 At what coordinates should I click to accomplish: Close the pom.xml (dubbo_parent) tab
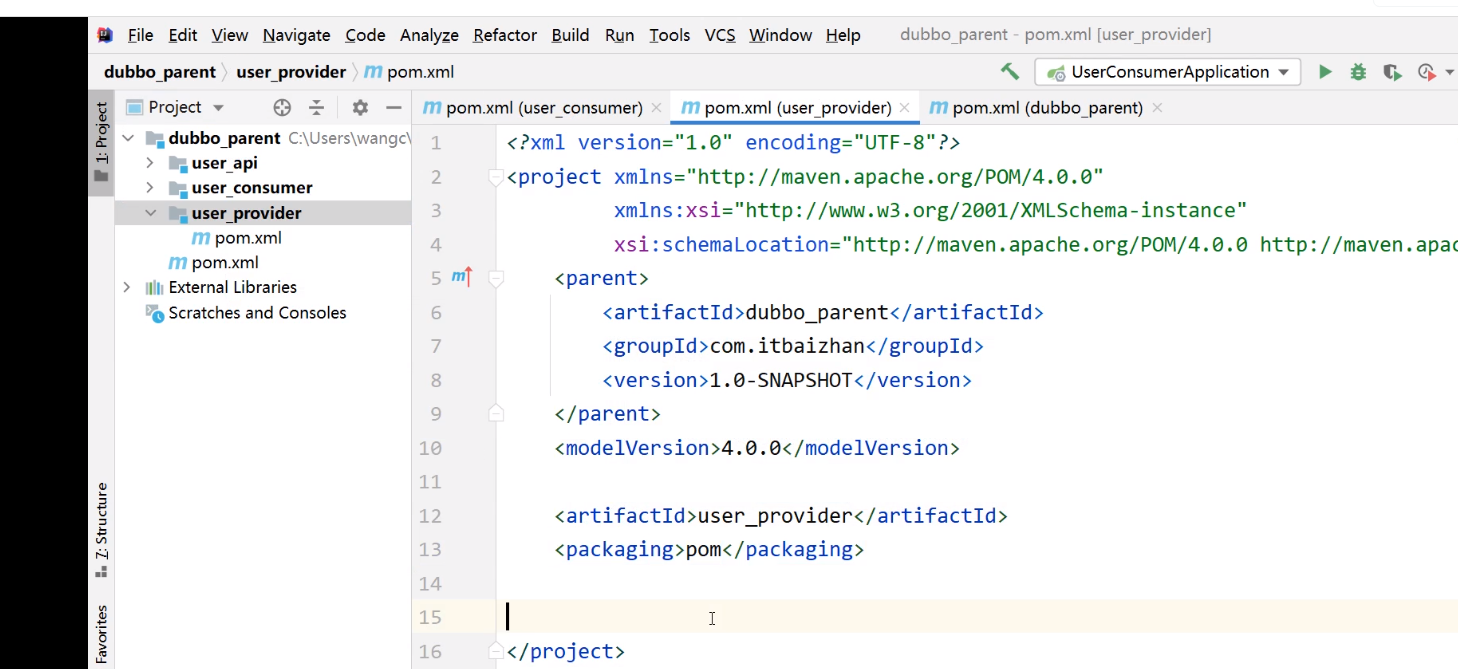coord(1157,107)
